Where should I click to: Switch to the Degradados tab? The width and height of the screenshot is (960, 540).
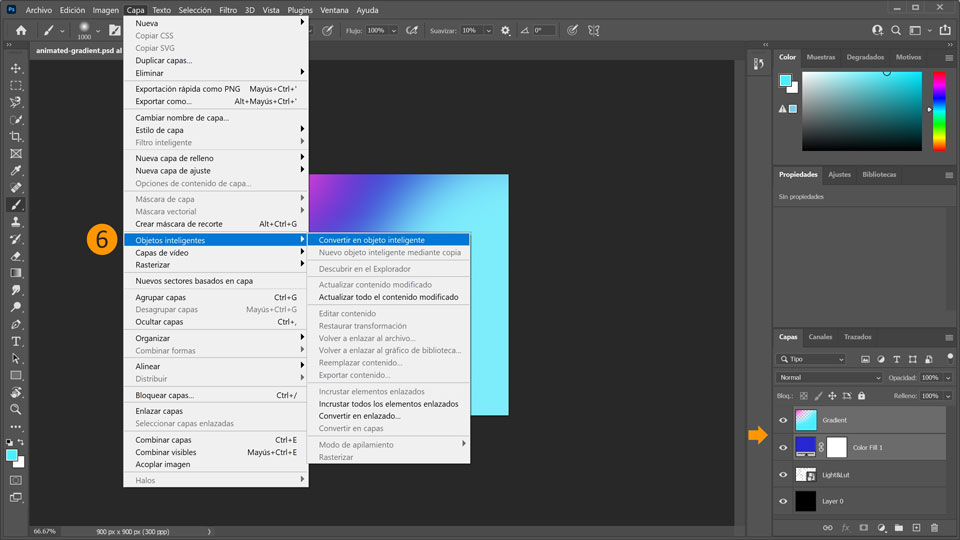tap(865, 57)
